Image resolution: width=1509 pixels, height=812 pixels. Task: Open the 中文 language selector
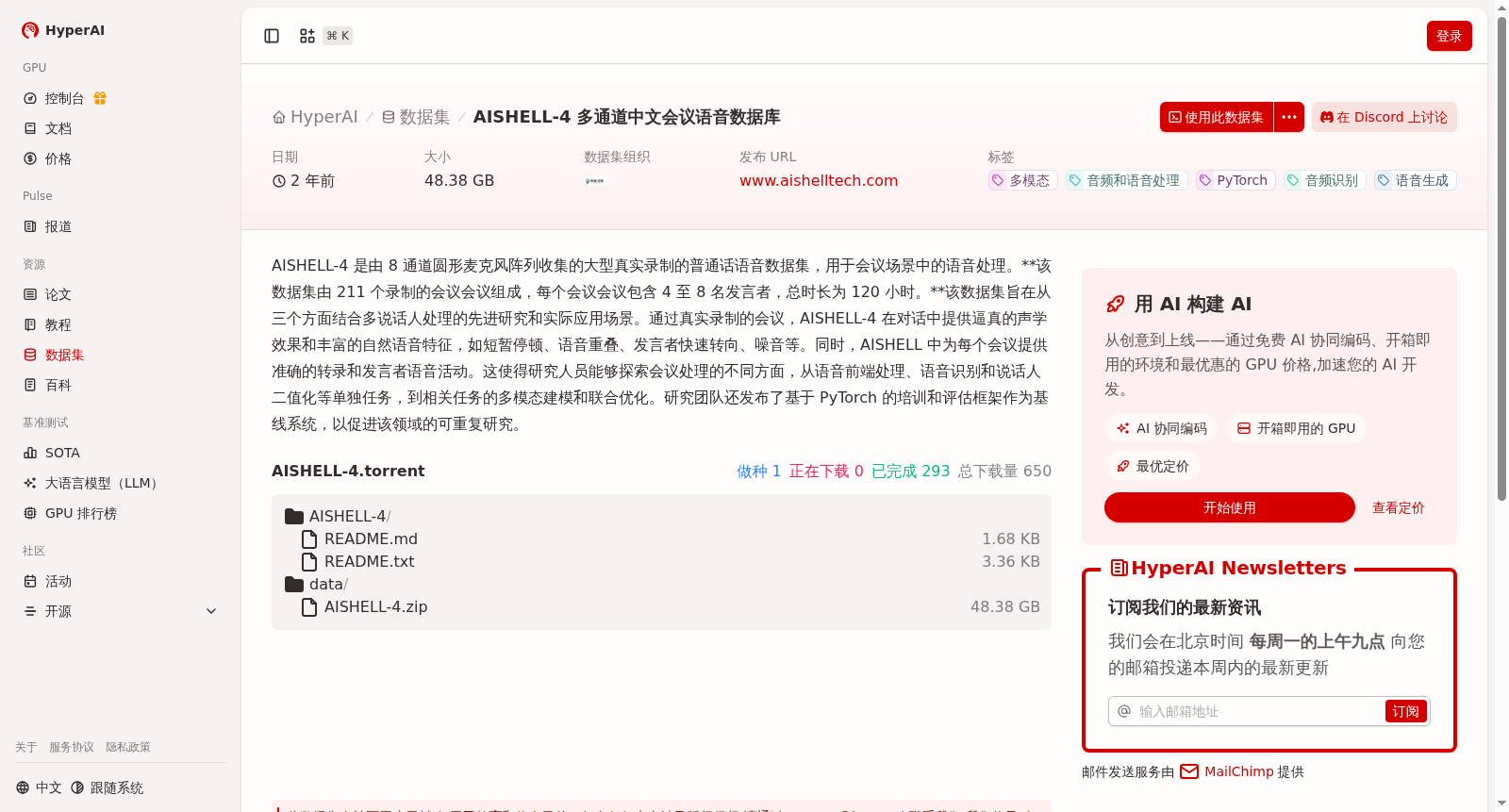click(39, 787)
